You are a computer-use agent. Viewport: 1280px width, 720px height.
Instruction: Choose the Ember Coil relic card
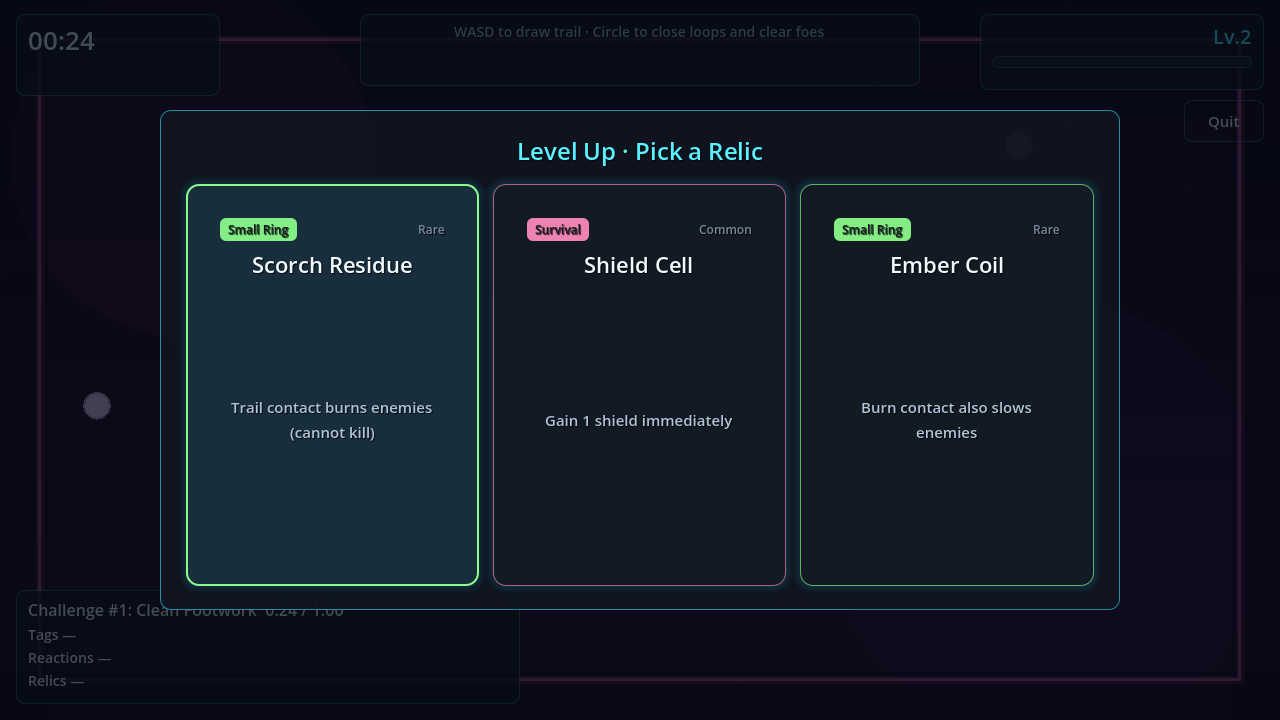coord(946,385)
